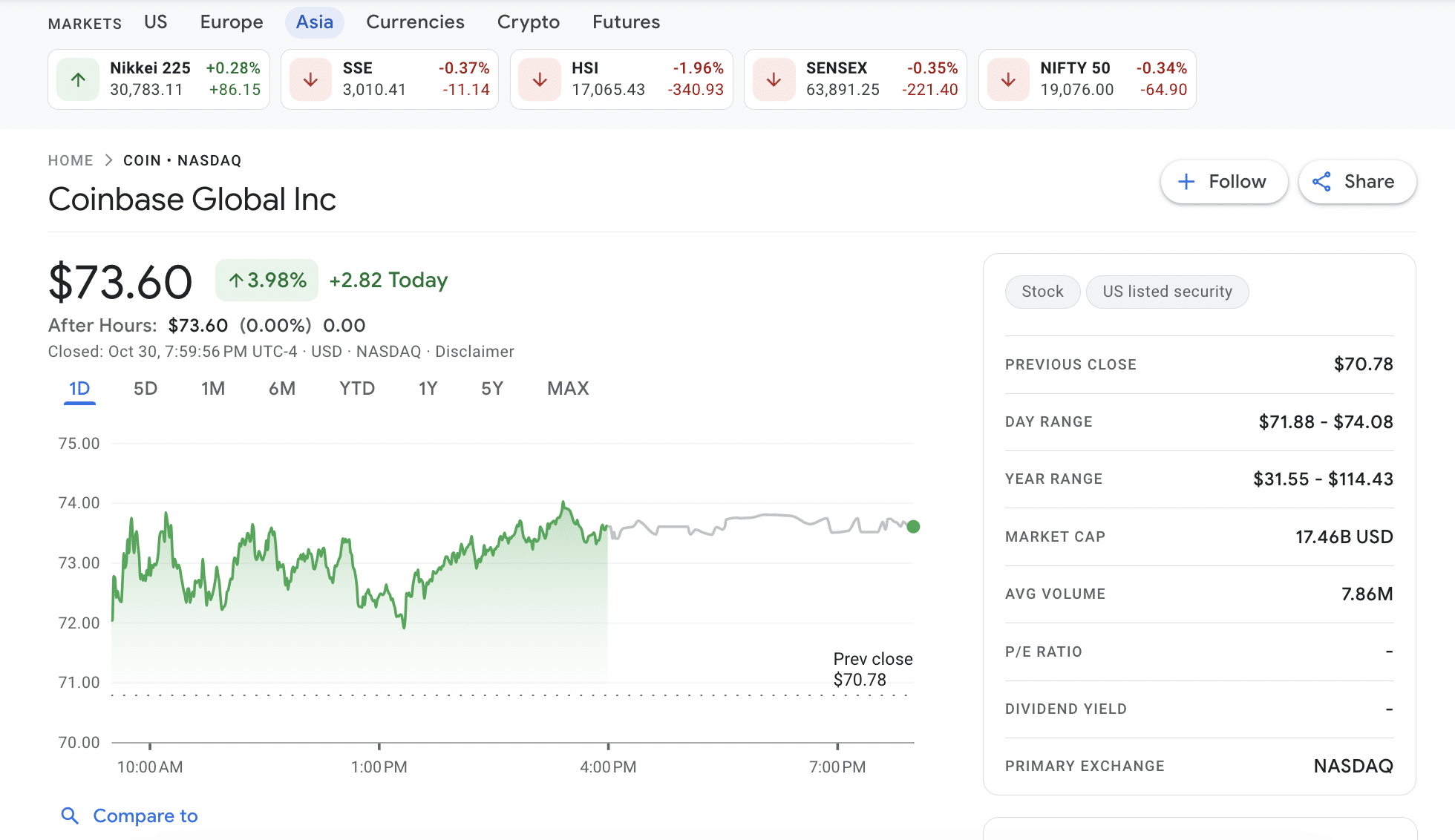Select the 1Y chart range
This screenshot has width=1455, height=840.
pyautogui.click(x=428, y=389)
